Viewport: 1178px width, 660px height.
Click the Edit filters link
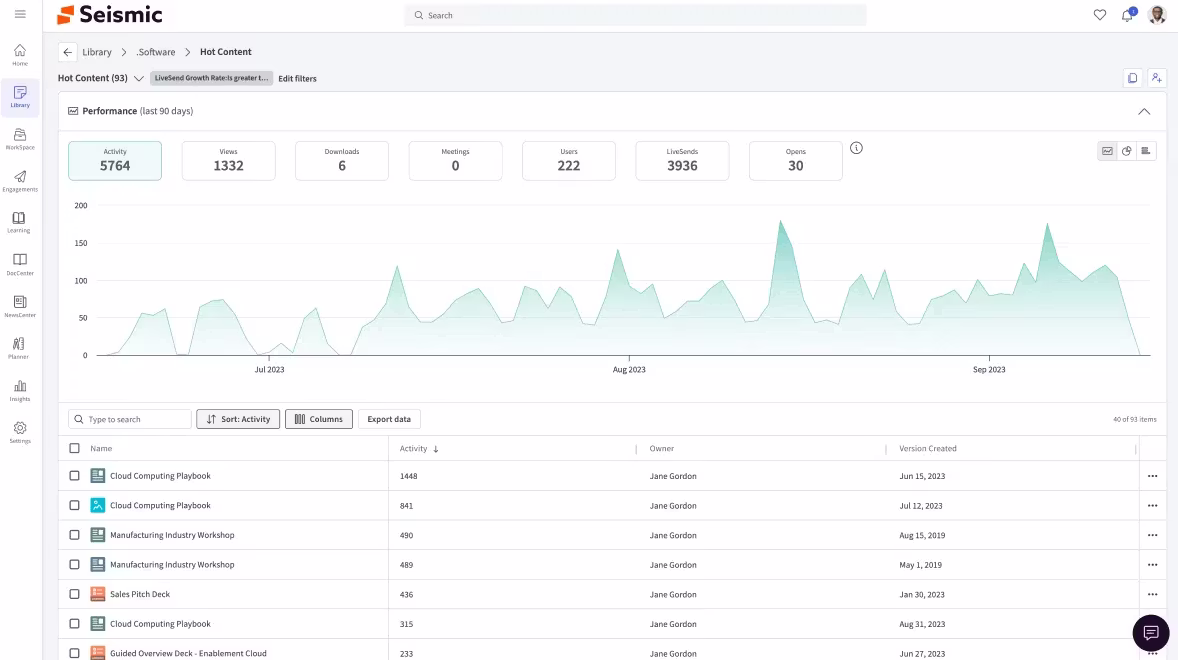298,78
